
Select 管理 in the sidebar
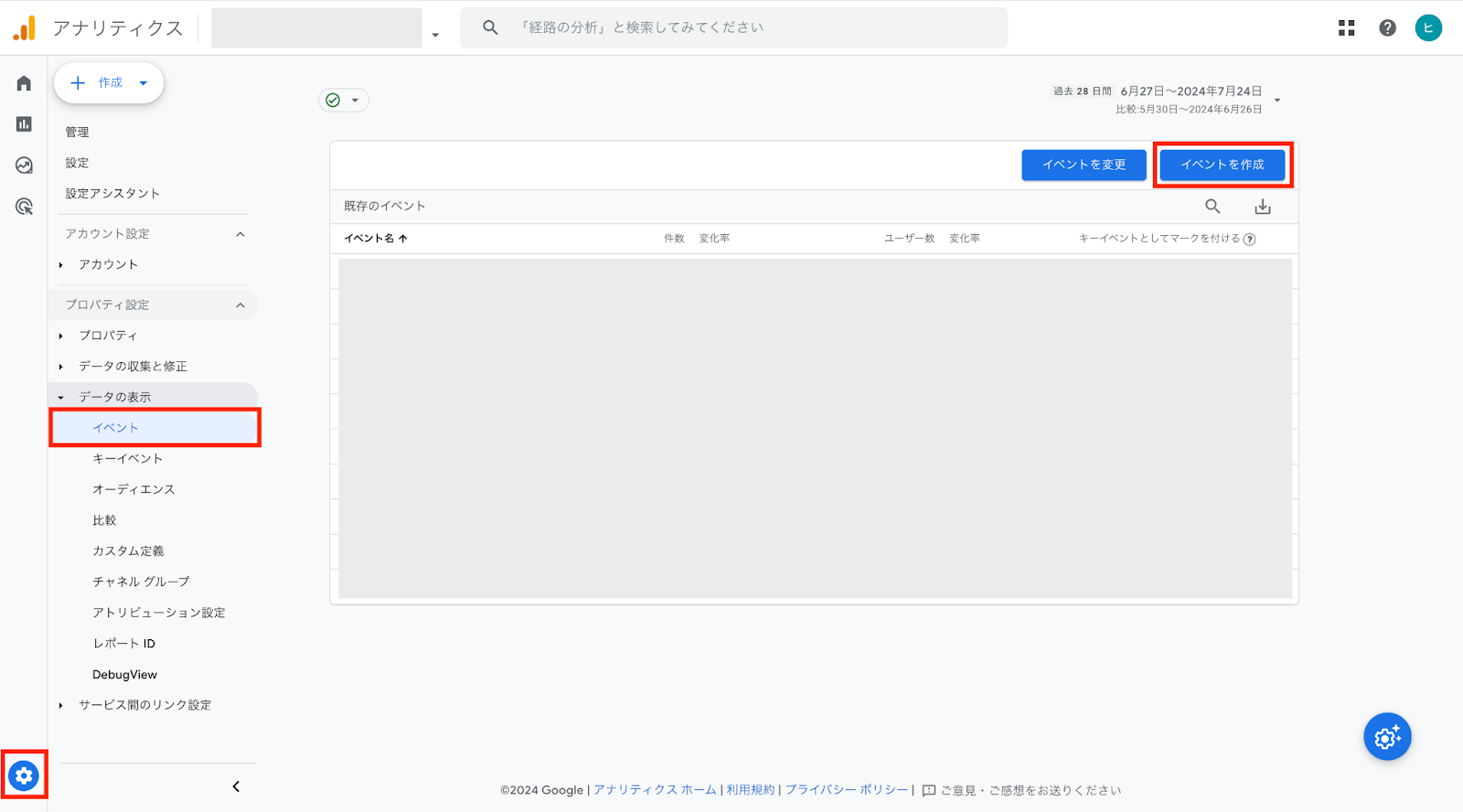pyautogui.click(x=77, y=133)
